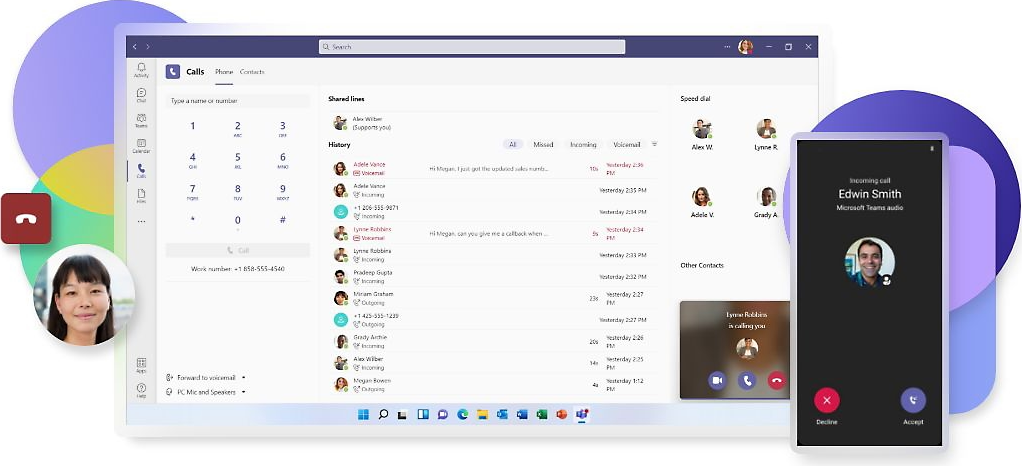Open the profile avatar in title bar

coord(745,47)
